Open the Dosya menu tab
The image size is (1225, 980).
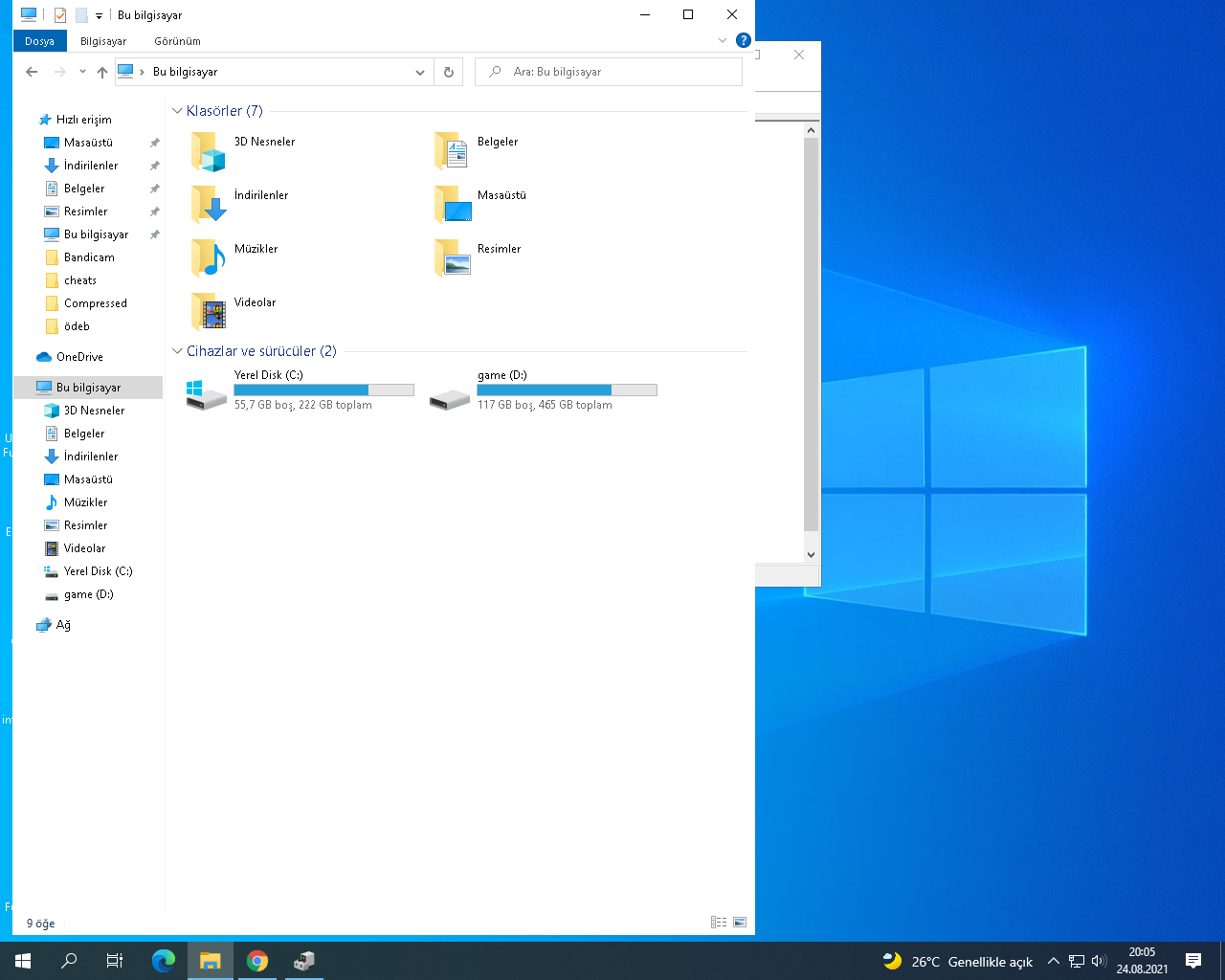[x=39, y=41]
